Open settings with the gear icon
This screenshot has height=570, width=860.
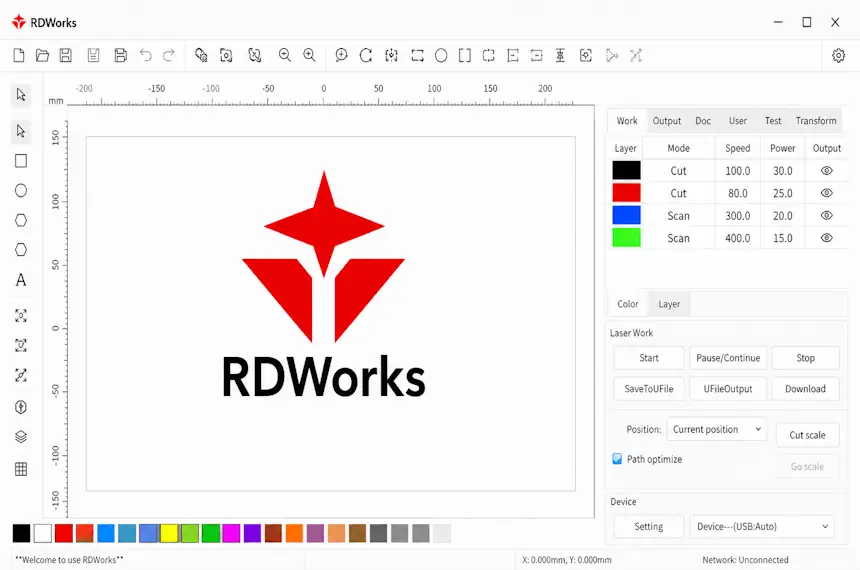[838, 55]
